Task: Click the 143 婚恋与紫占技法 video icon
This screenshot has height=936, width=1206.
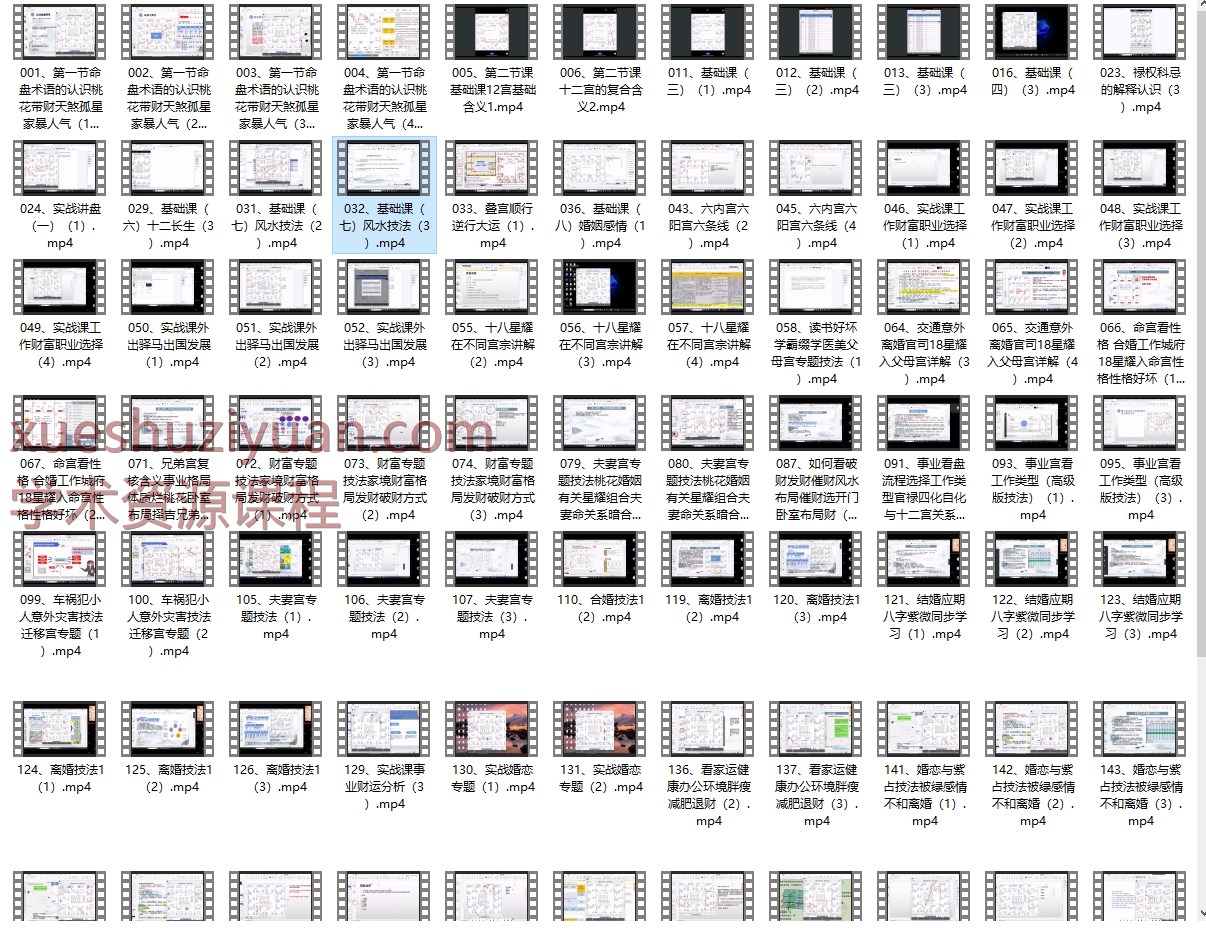Action: click(x=1140, y=729)
